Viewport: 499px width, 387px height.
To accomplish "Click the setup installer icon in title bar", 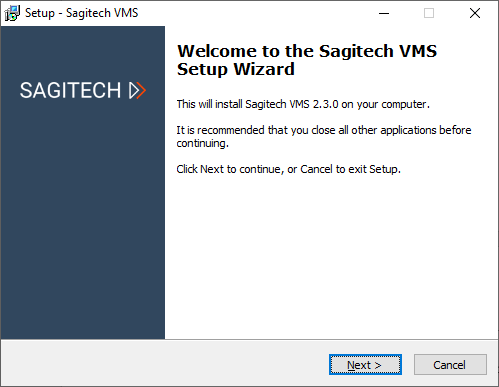I will tap(12, 13).
